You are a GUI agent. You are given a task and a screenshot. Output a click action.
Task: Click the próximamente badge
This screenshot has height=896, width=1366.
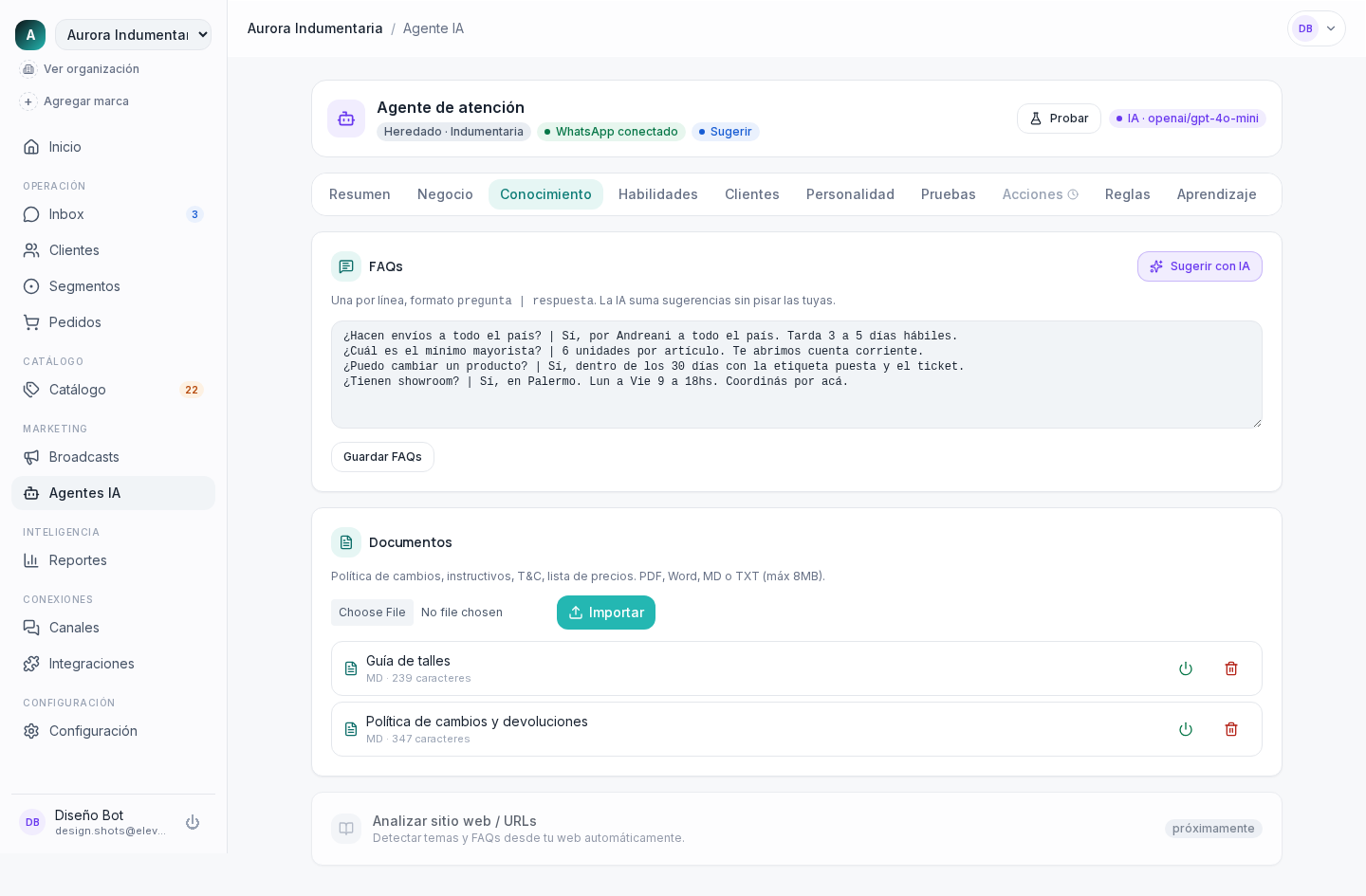tap(1213, 829)
